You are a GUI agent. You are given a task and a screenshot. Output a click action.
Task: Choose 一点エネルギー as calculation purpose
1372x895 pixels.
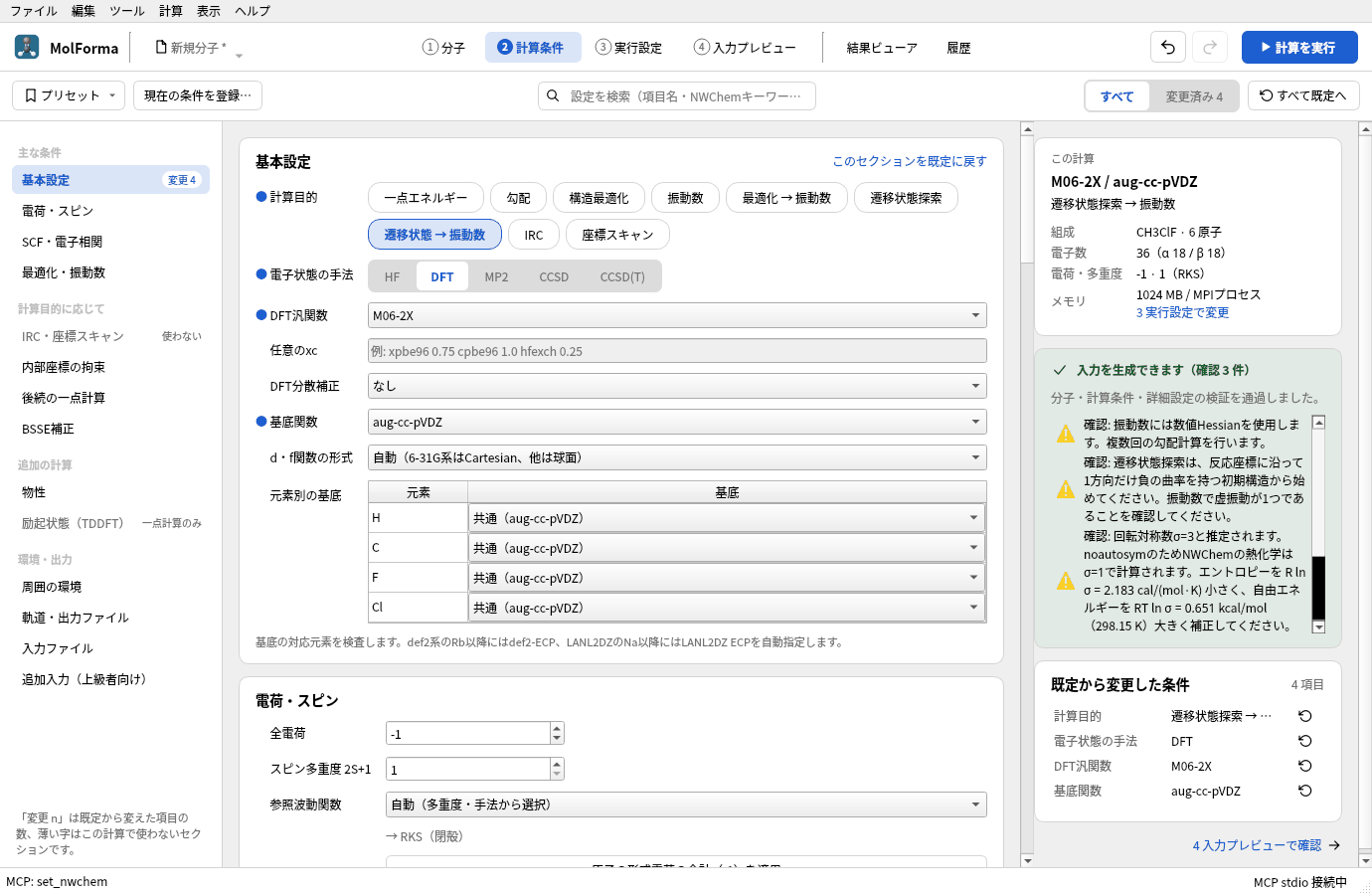426,198
